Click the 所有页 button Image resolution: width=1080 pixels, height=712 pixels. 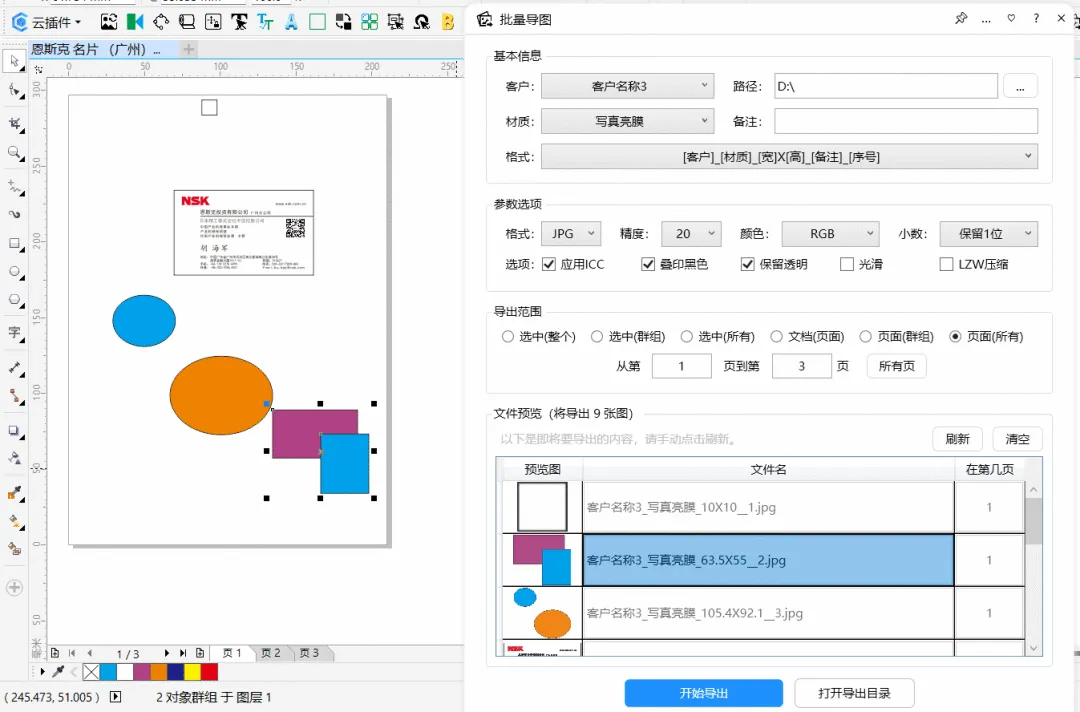(897, 366)
